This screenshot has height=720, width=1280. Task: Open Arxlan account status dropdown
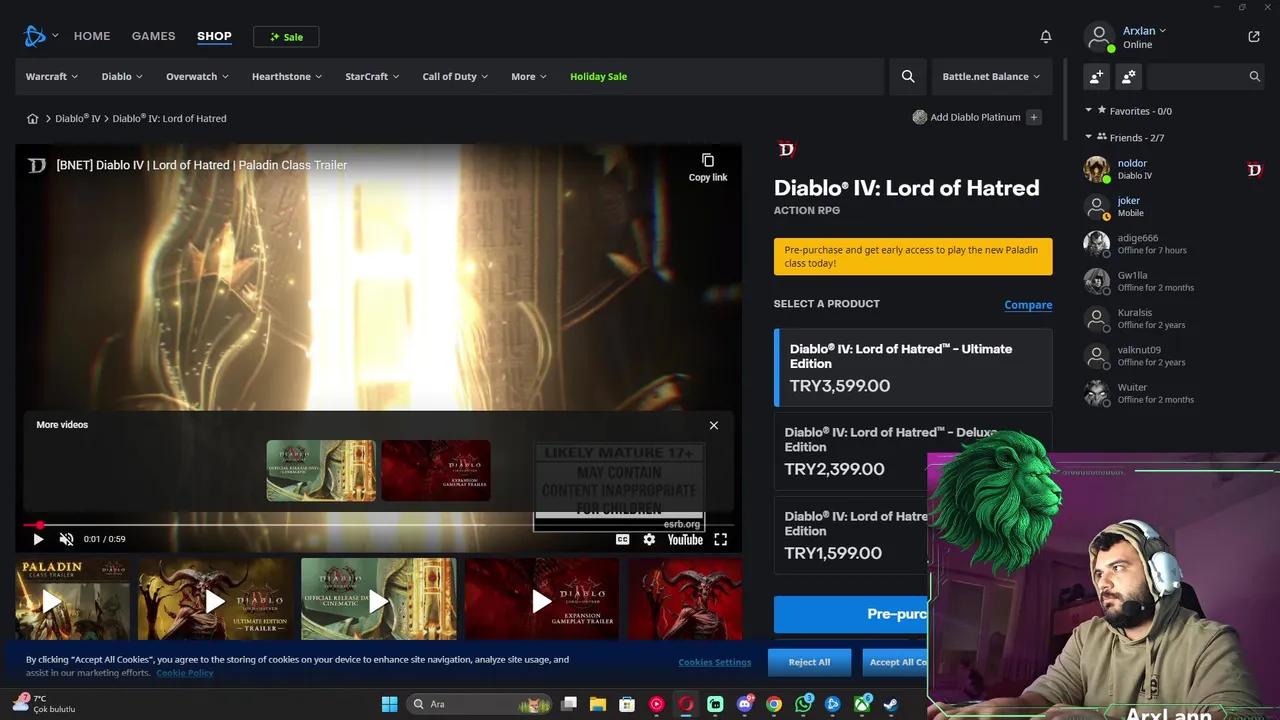pyautogui.click(x=1144, y=31)
